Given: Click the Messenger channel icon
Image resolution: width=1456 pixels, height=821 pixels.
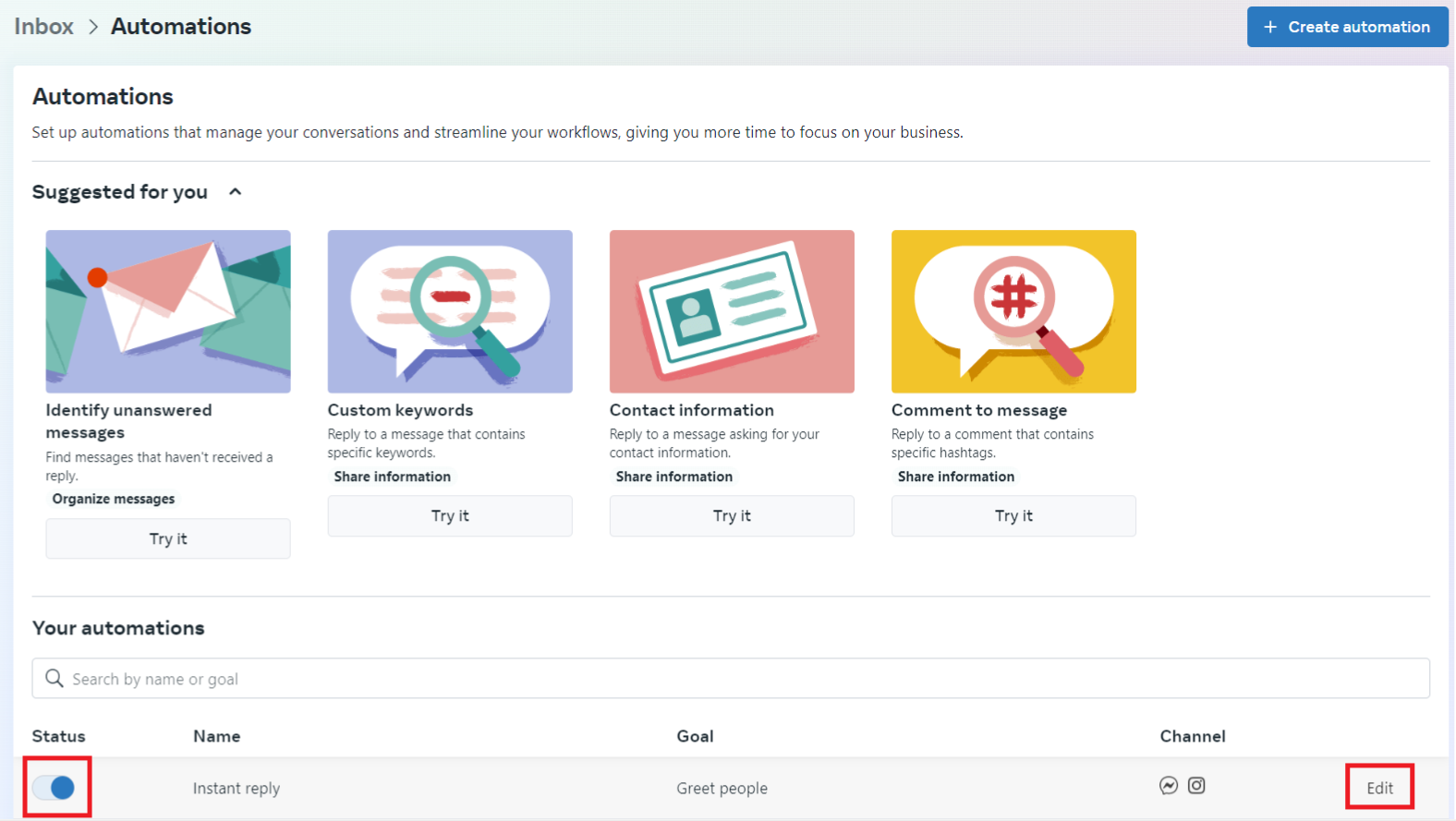Looking at the screenshot, I should click(1168, 786).
